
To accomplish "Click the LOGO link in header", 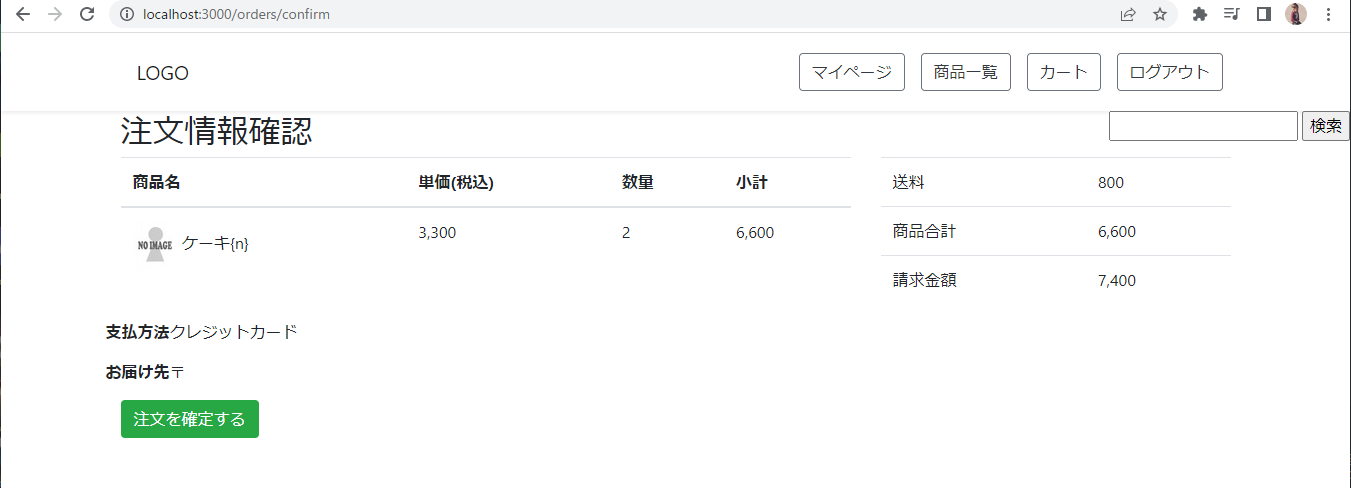I will [x=163, y=73].
